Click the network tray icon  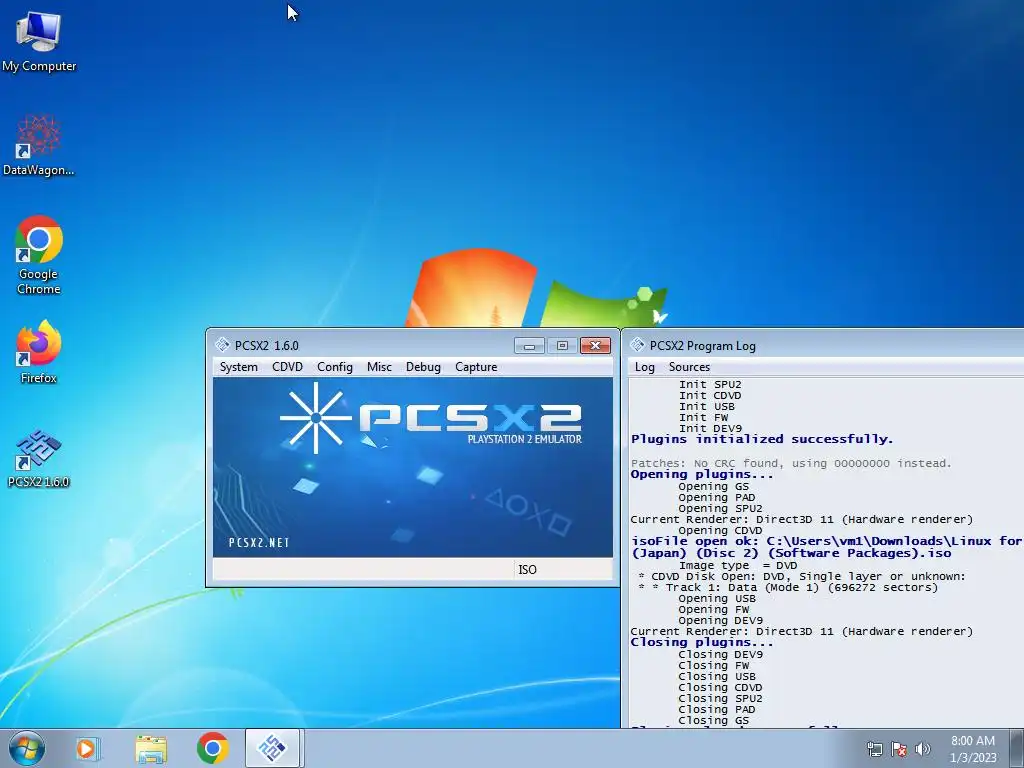point(874,749)
